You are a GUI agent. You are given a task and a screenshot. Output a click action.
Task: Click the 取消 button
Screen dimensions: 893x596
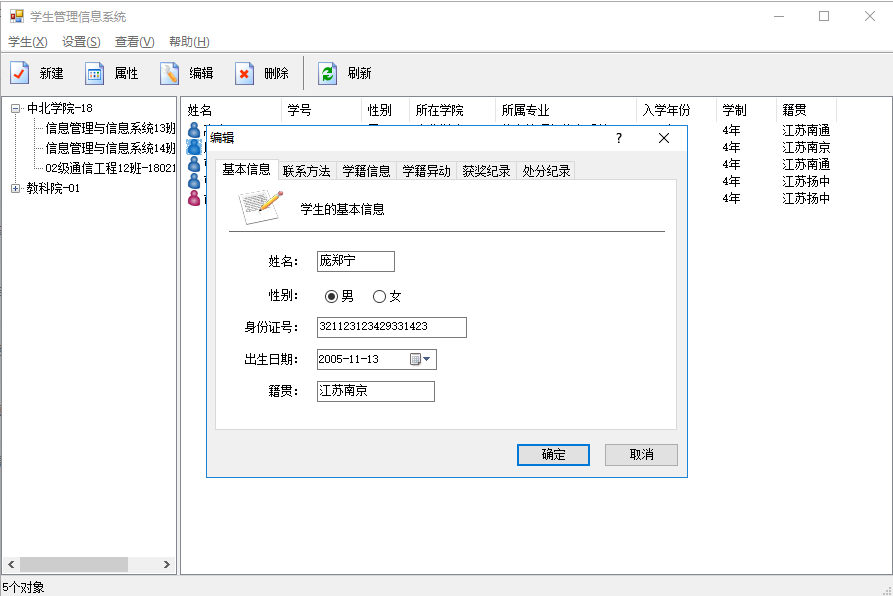point(641,455)
